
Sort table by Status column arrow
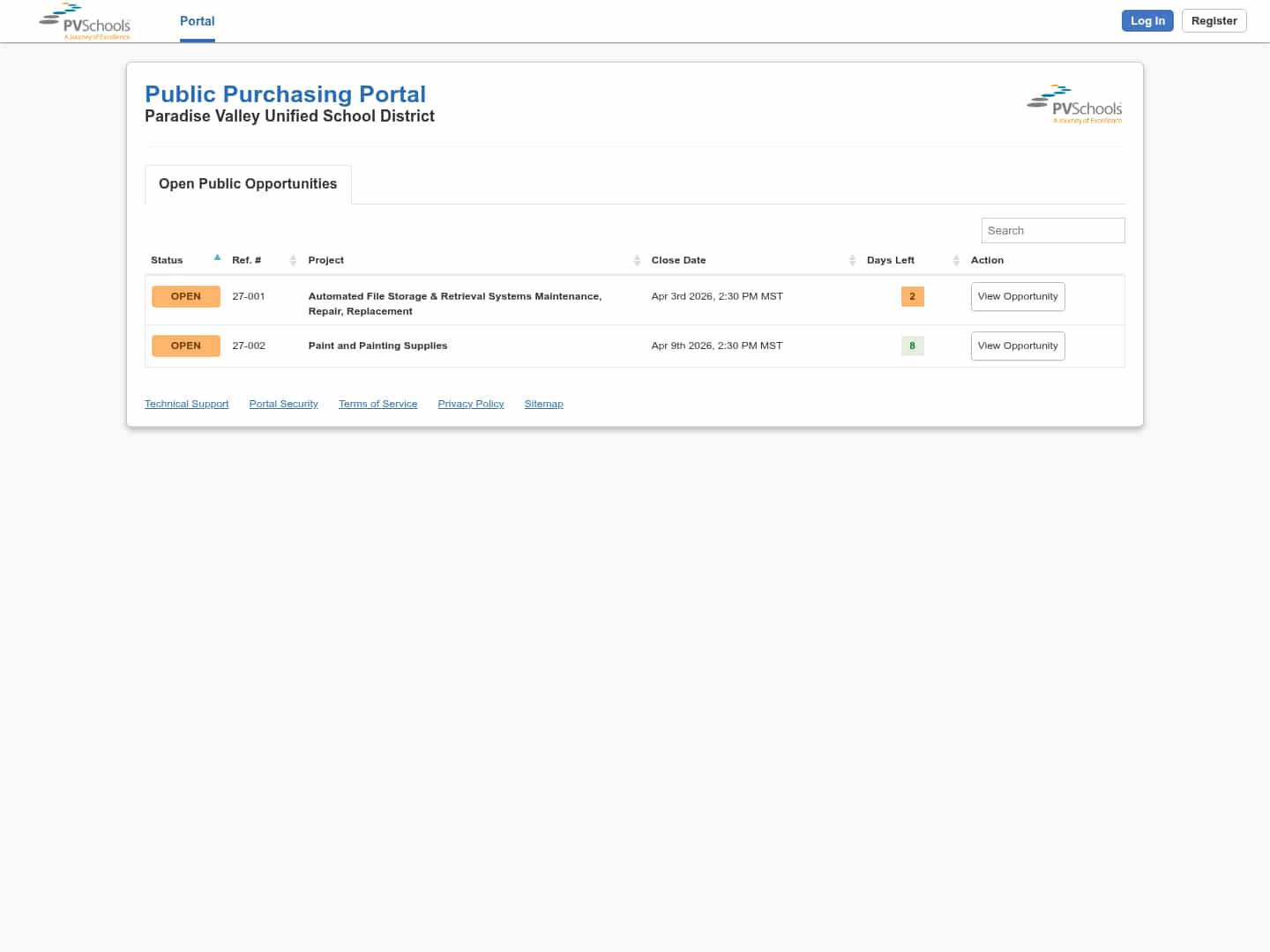[217, 258]
